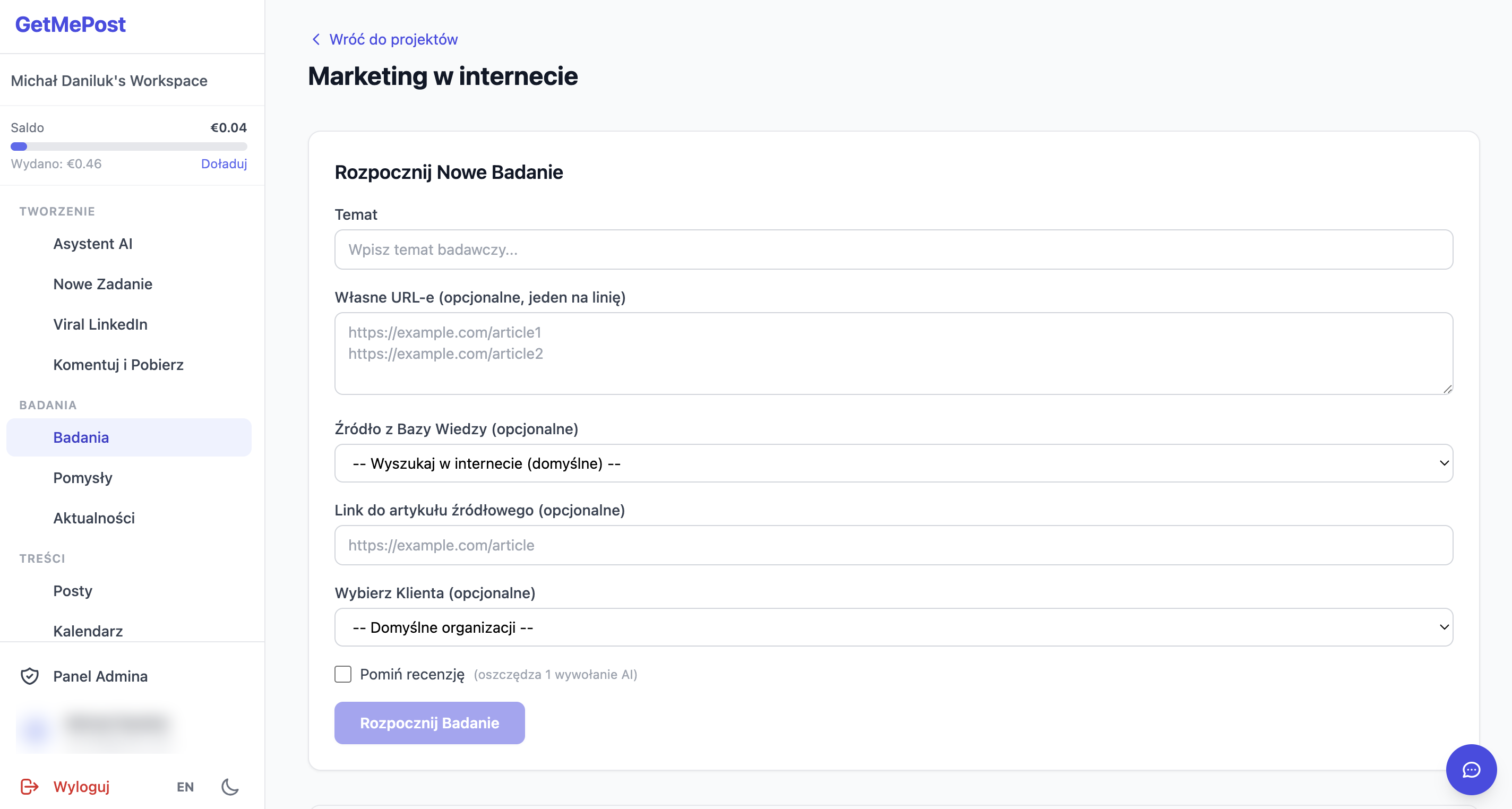Go to Asystent AI in sidebar
Screen dimensions: 1512x809
click(x=93, y=244)
